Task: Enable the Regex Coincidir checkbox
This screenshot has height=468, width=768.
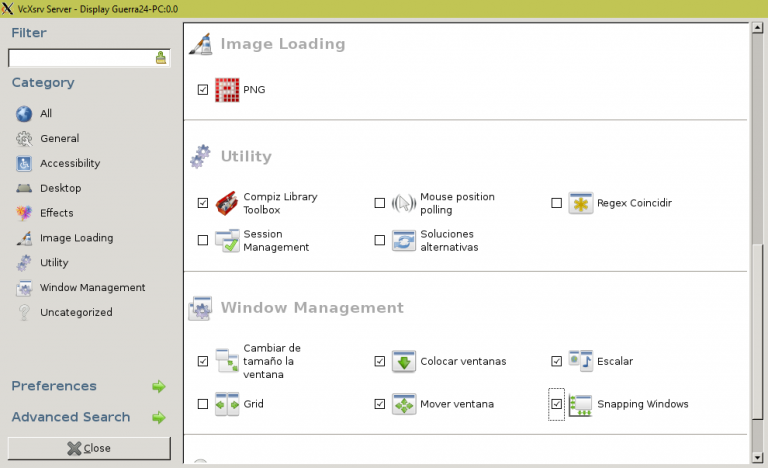Action: 557,203
